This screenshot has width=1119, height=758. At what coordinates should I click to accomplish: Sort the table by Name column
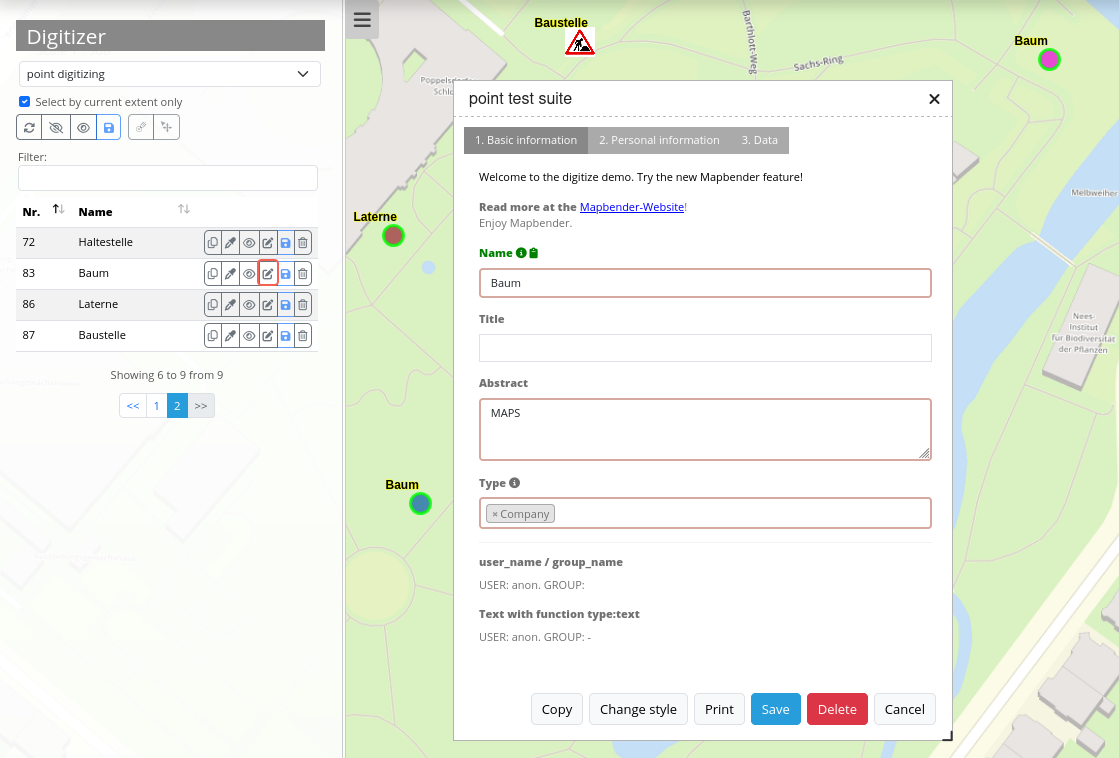(183, 210)
